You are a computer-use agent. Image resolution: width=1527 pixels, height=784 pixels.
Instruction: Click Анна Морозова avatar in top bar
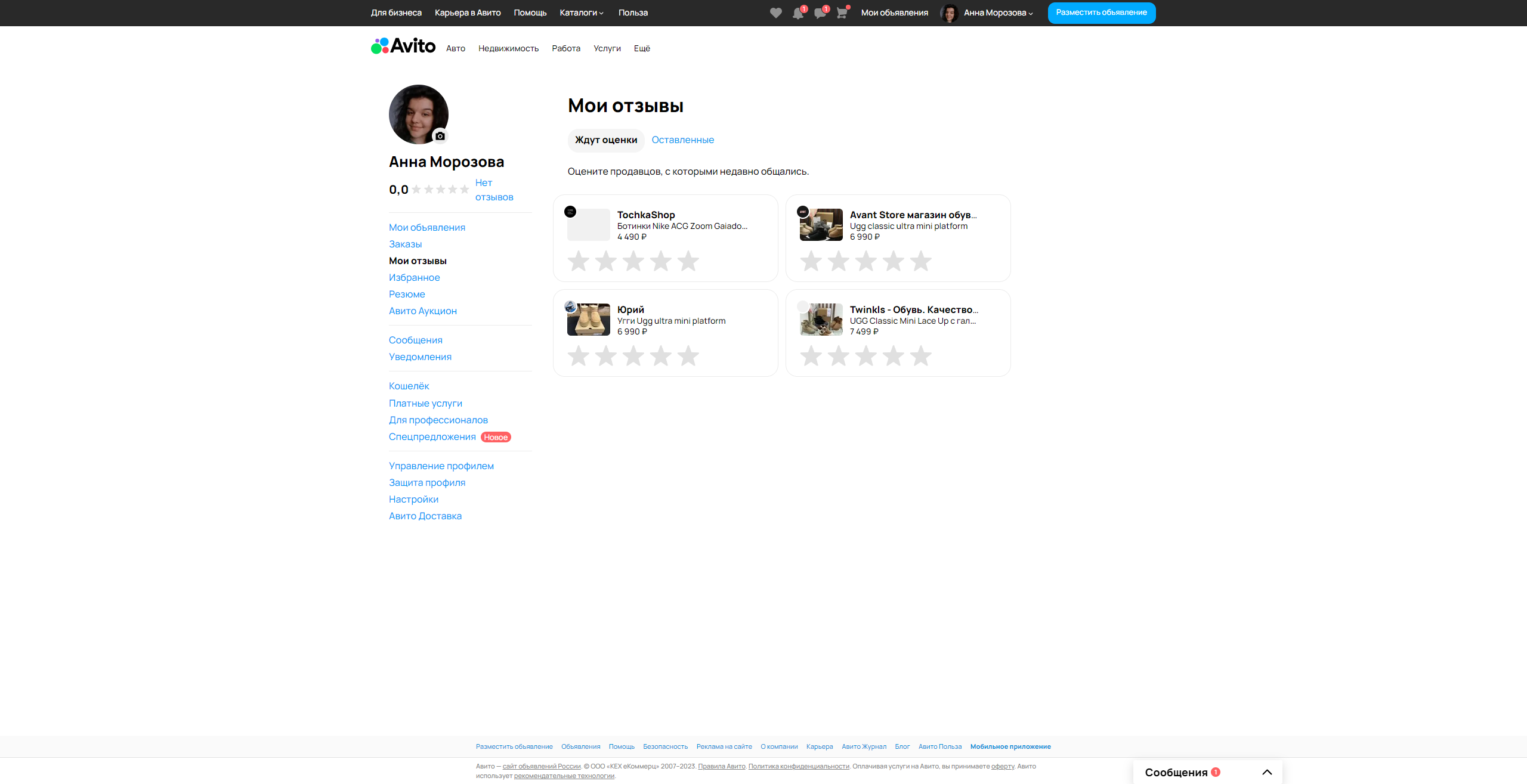point(949,13)
